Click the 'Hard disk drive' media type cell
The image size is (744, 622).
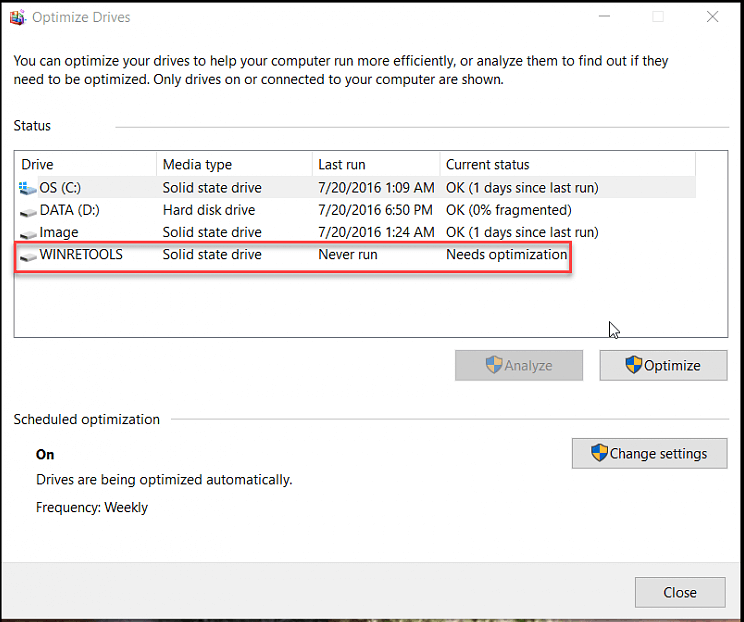point(209,210)
